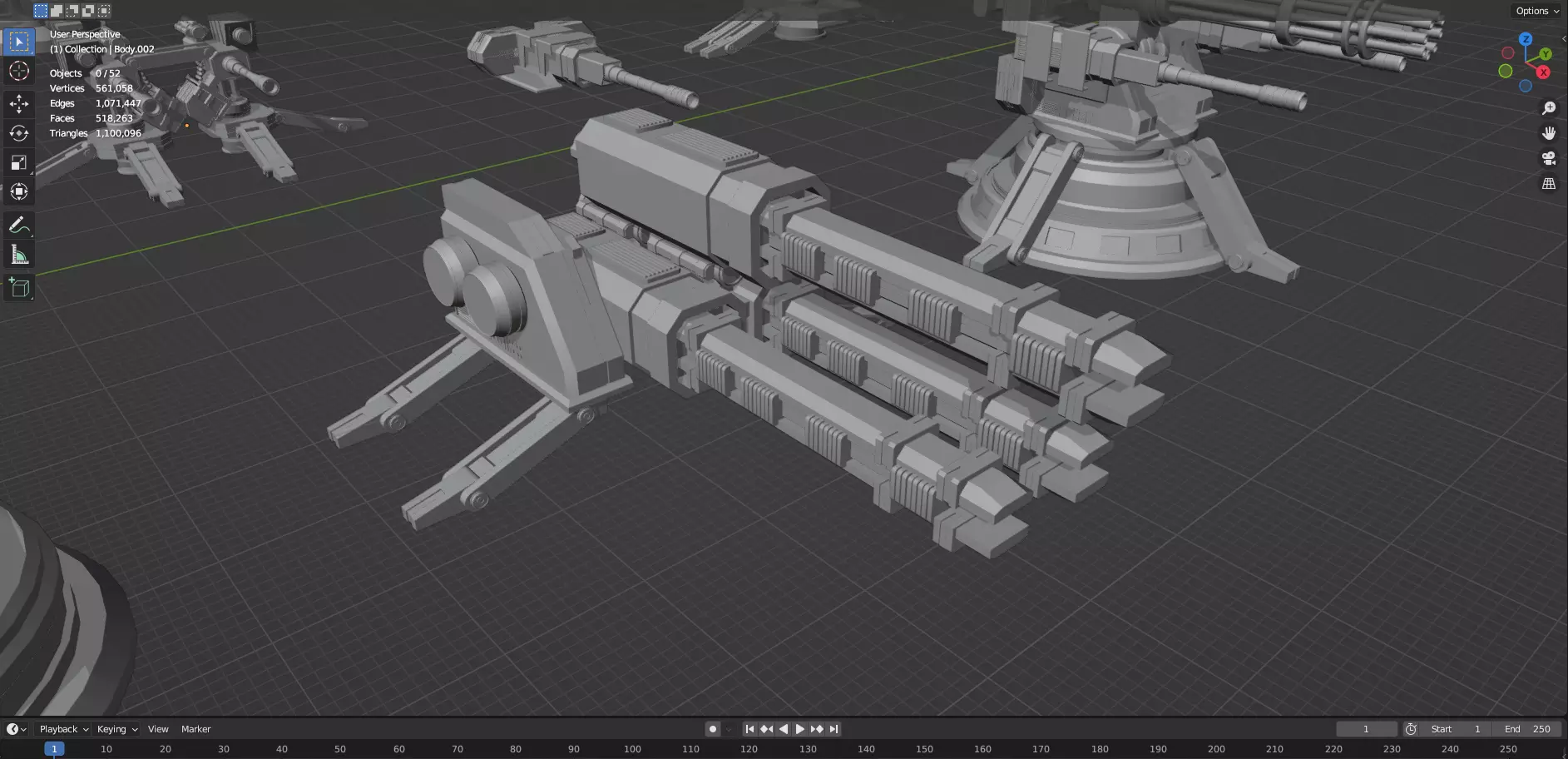Screen dimensions: 1568x759
Task: Play animation in reverse
Action: 783,729
